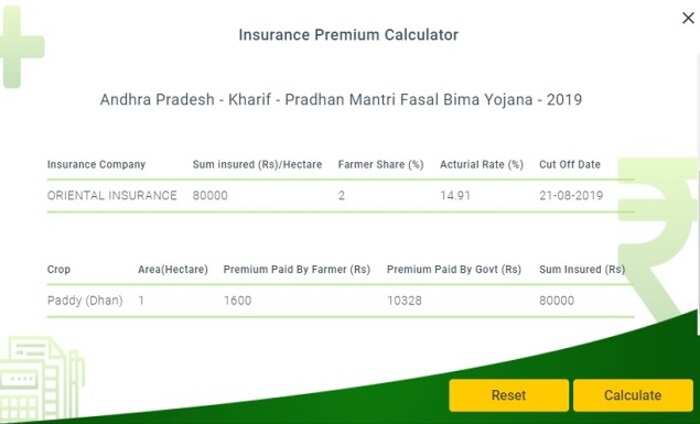
Task: Click the Calculate button
Action: point(633,395)
